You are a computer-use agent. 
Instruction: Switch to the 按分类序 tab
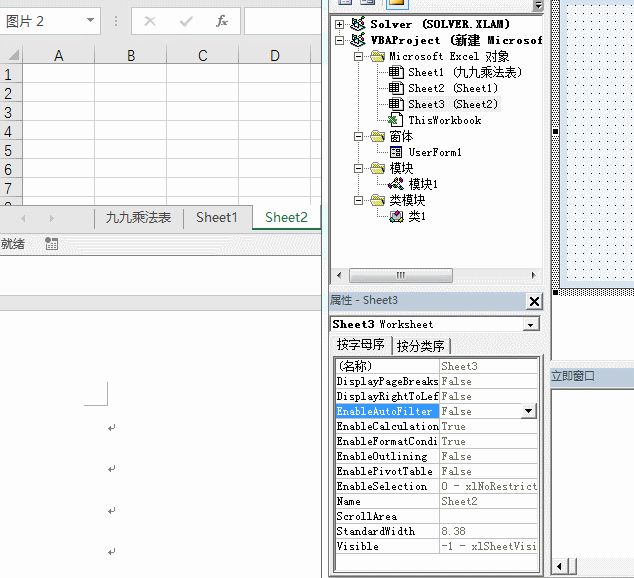pyautogui.click(x=421, y=346)
